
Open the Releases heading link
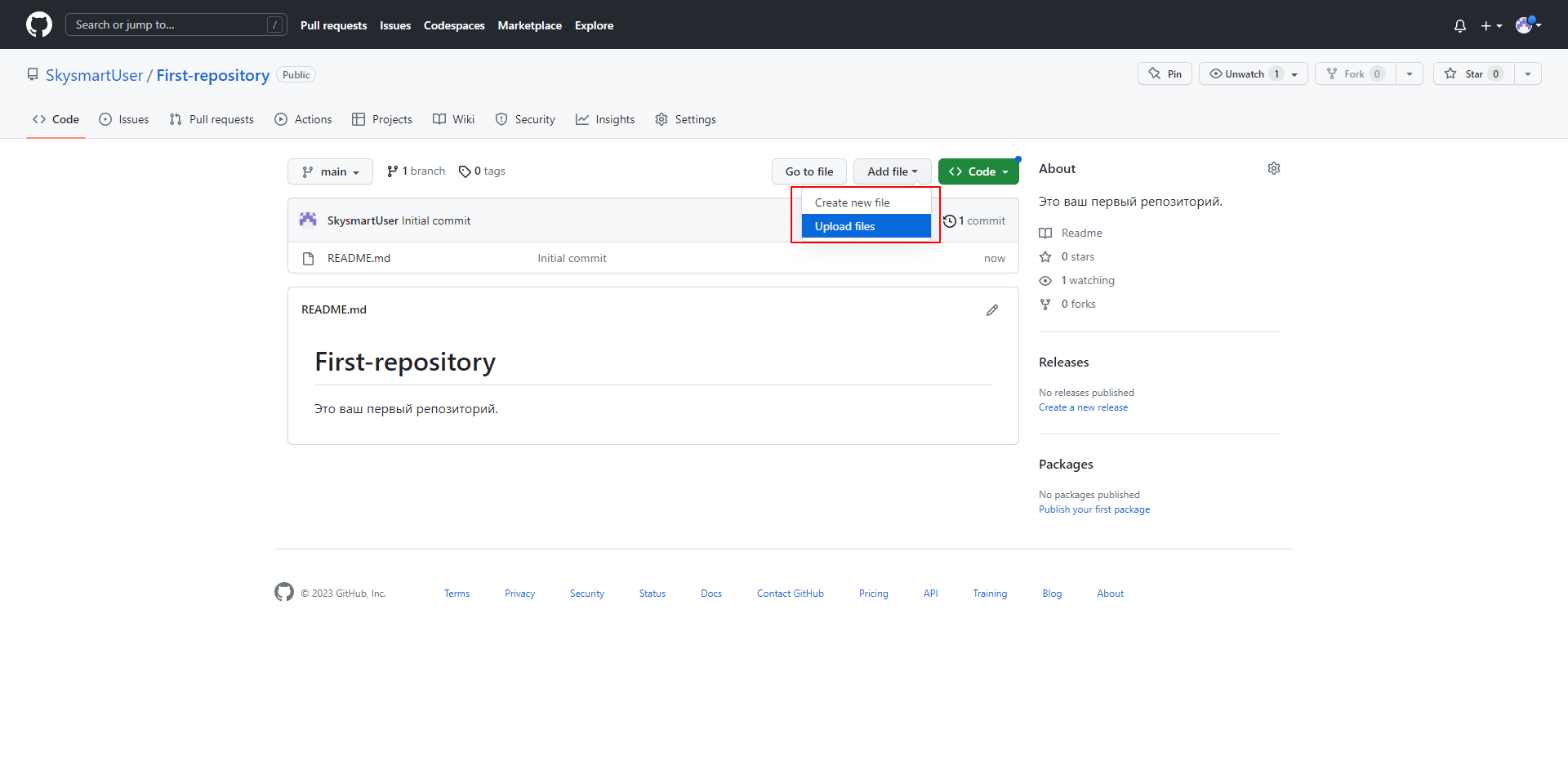point(1063,362)
